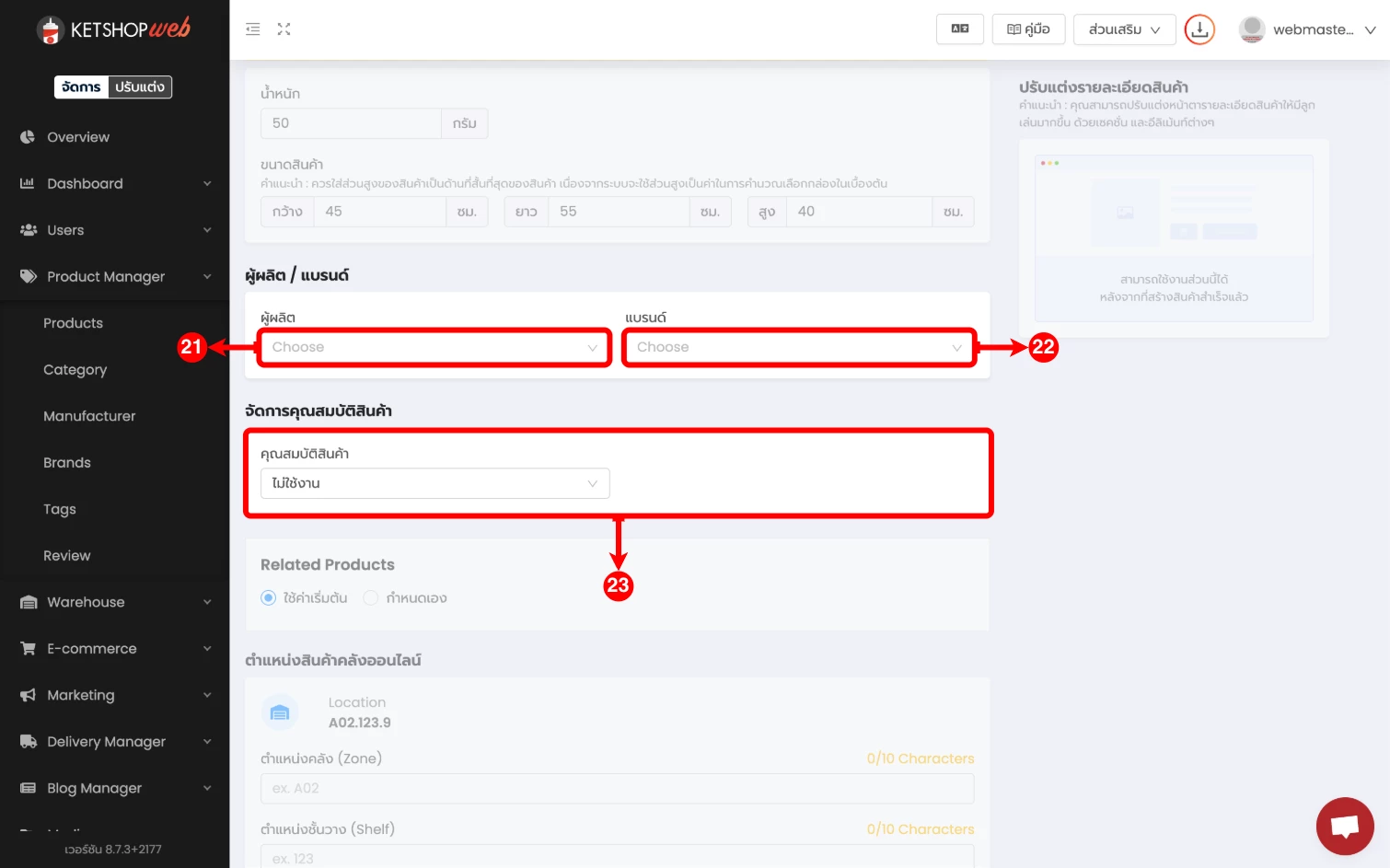Toggle fullscreen mode icon in top bar
The image size is (1390, 868).
coord(284,29)
